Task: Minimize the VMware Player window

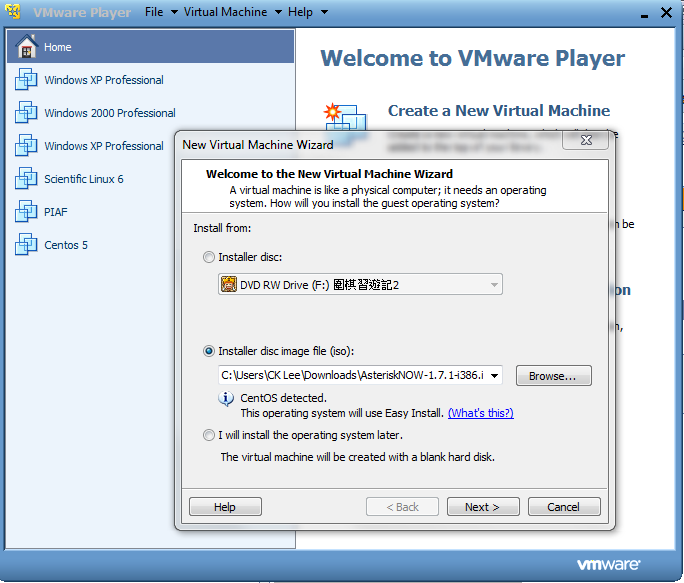Action: [644, 16]
